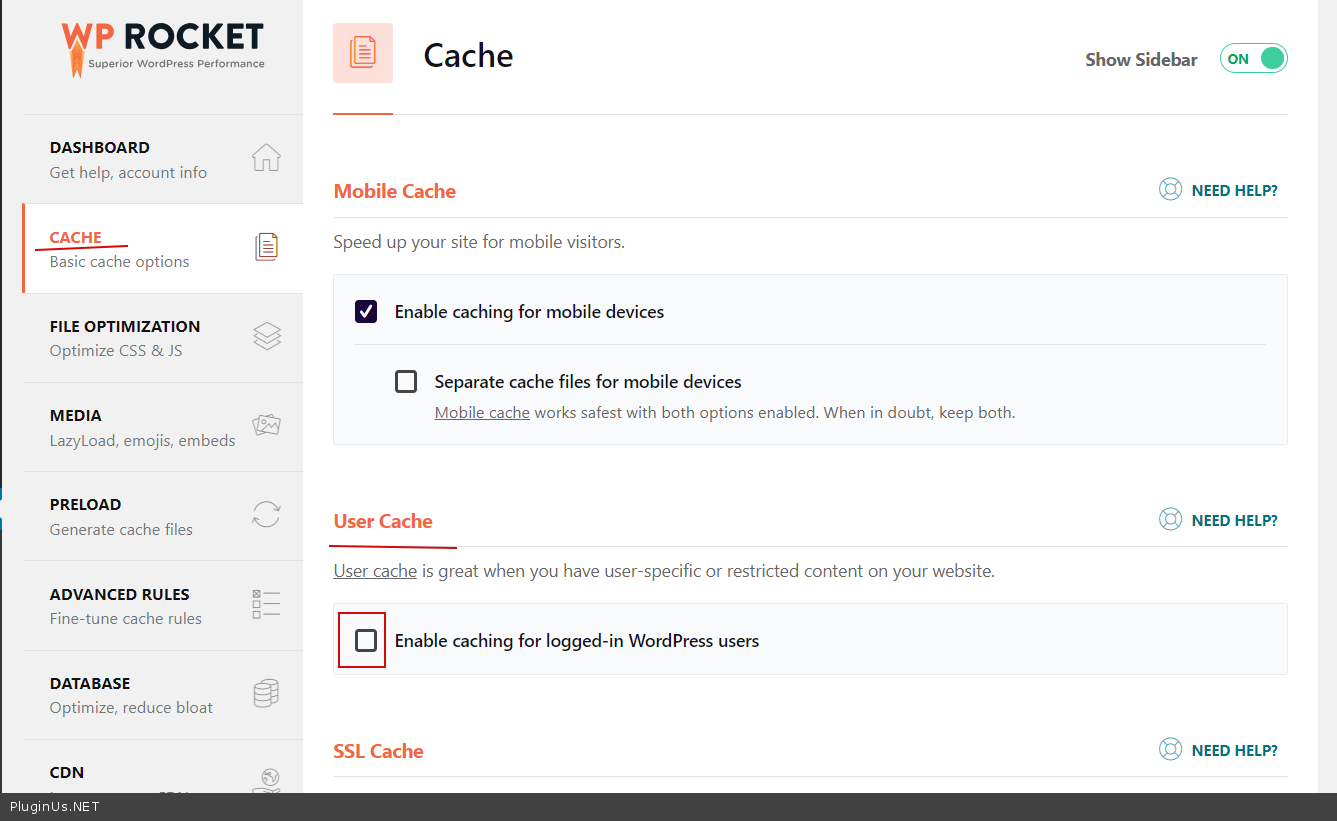
Task: Click the large Cache page title
Action: (x=468, y=55)
